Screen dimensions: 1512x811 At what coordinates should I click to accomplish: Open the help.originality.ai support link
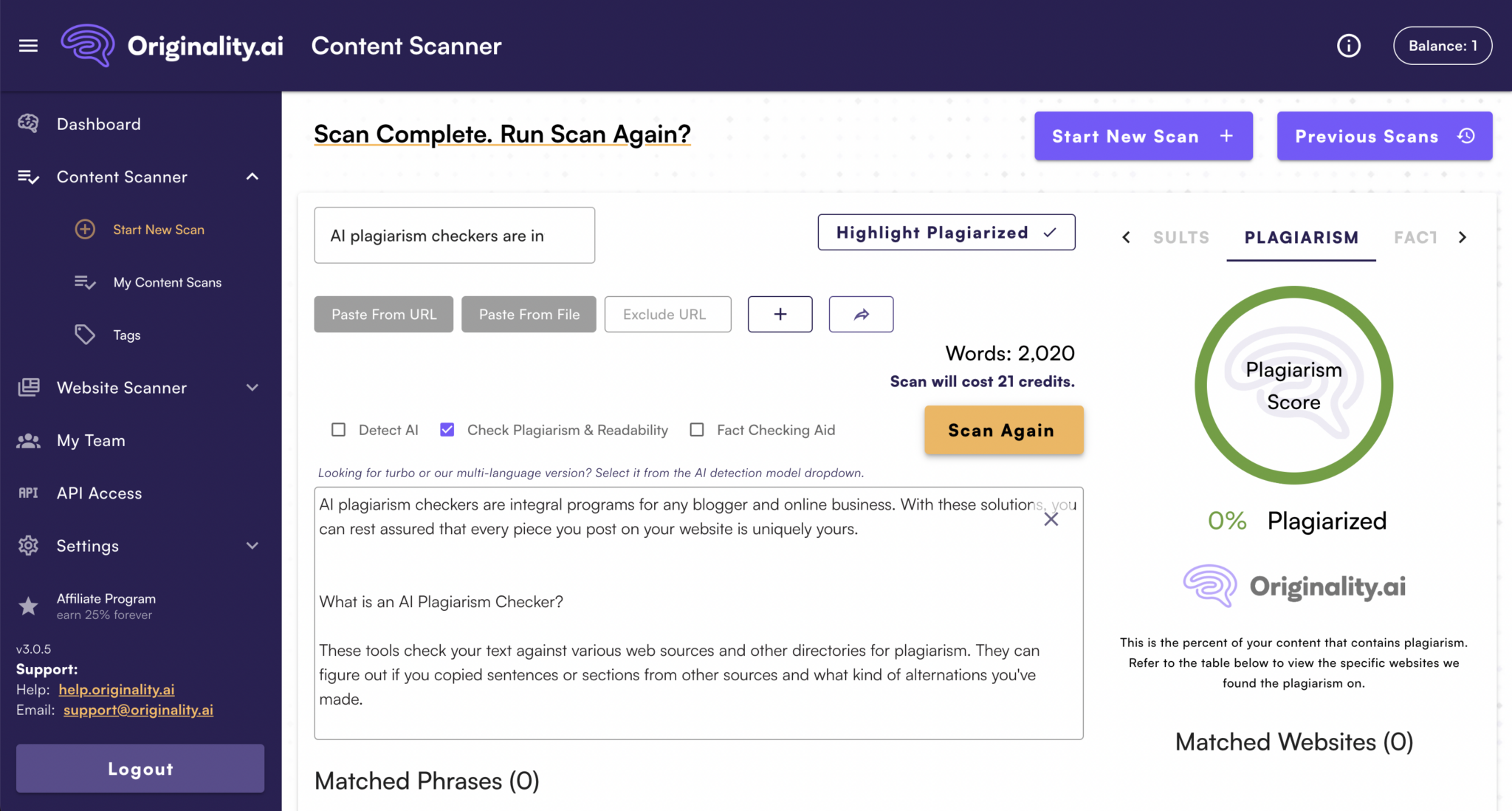(116, 689)
